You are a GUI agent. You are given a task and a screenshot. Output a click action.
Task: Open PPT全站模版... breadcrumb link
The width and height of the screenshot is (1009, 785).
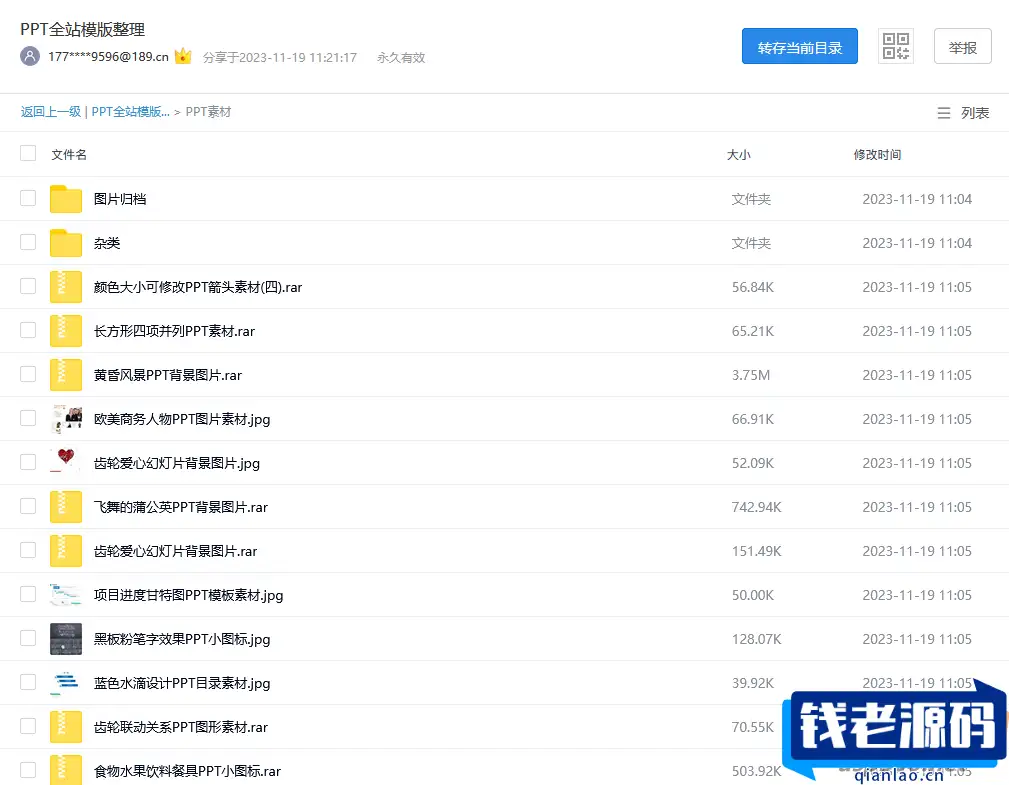(131, 112)
